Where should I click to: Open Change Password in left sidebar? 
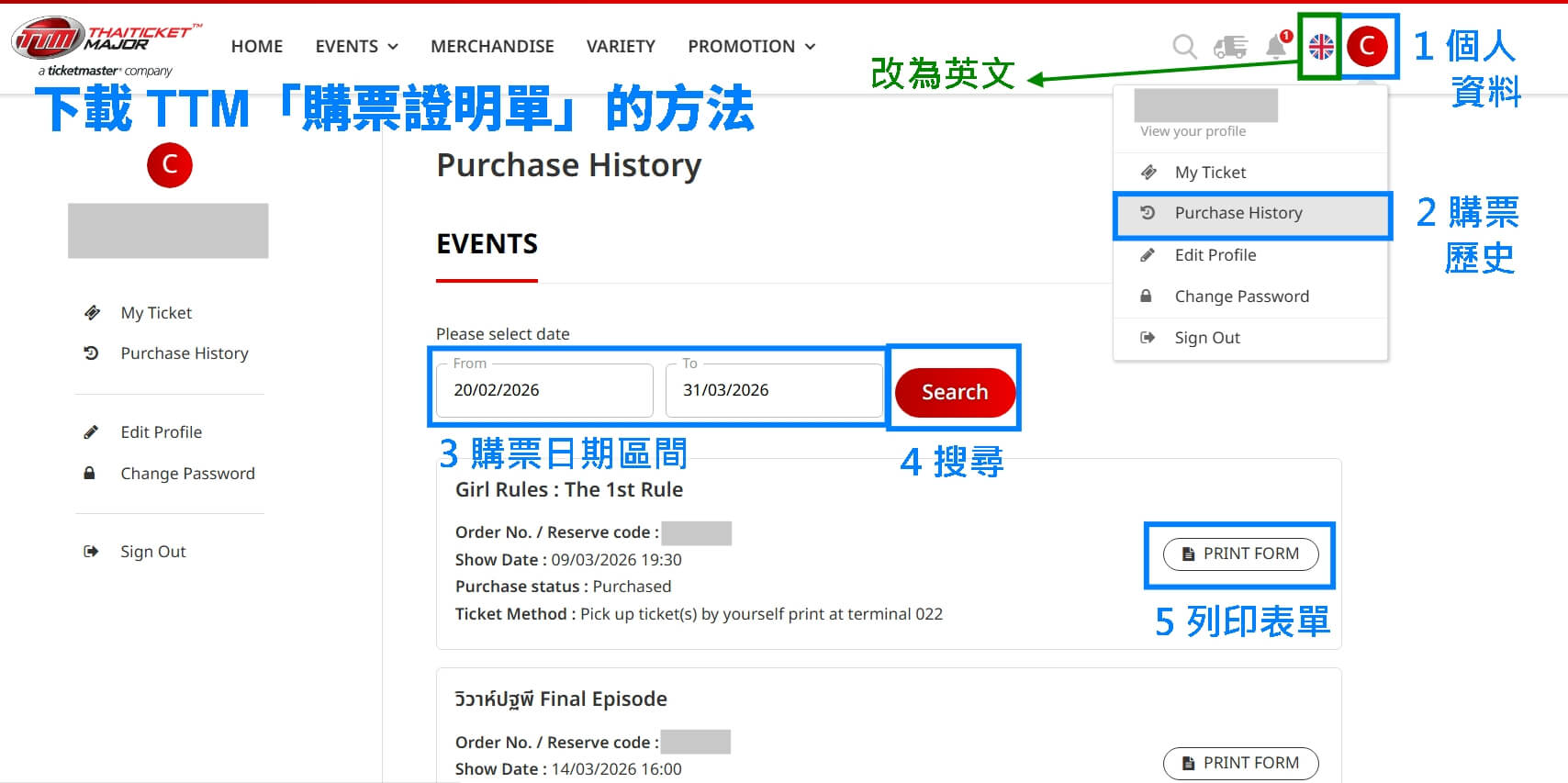[187, 474]
